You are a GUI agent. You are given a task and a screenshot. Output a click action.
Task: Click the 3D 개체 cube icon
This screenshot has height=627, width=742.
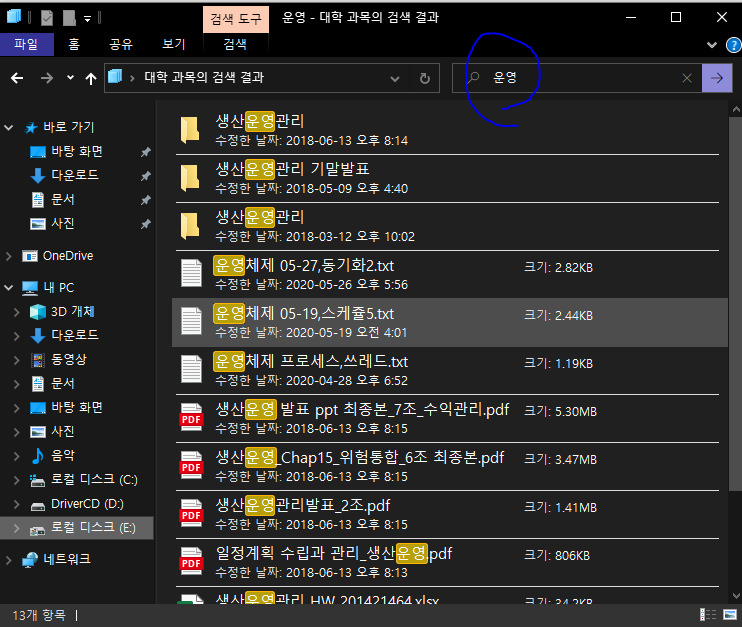(38, 312)
